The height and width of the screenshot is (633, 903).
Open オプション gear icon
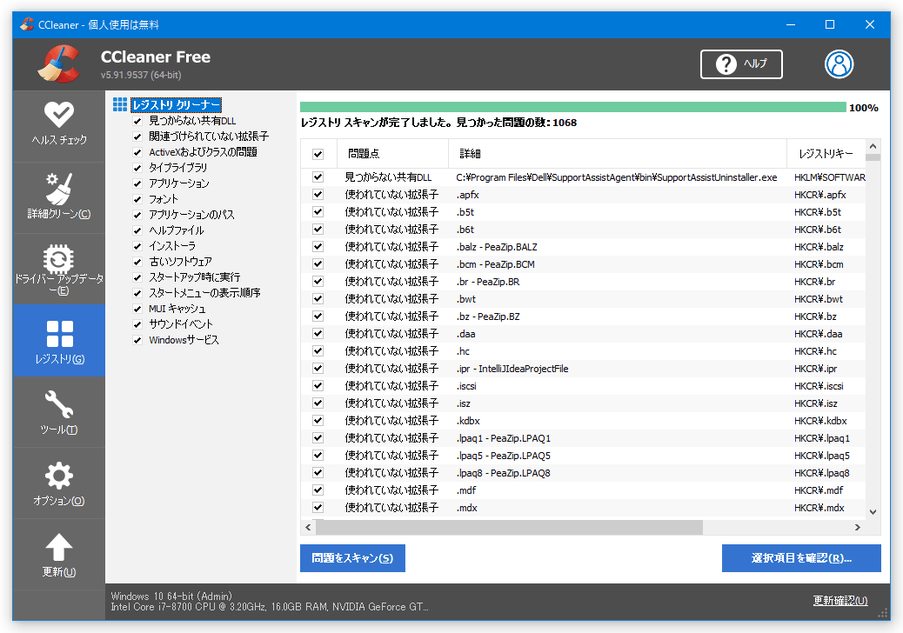tap(59, 476)
